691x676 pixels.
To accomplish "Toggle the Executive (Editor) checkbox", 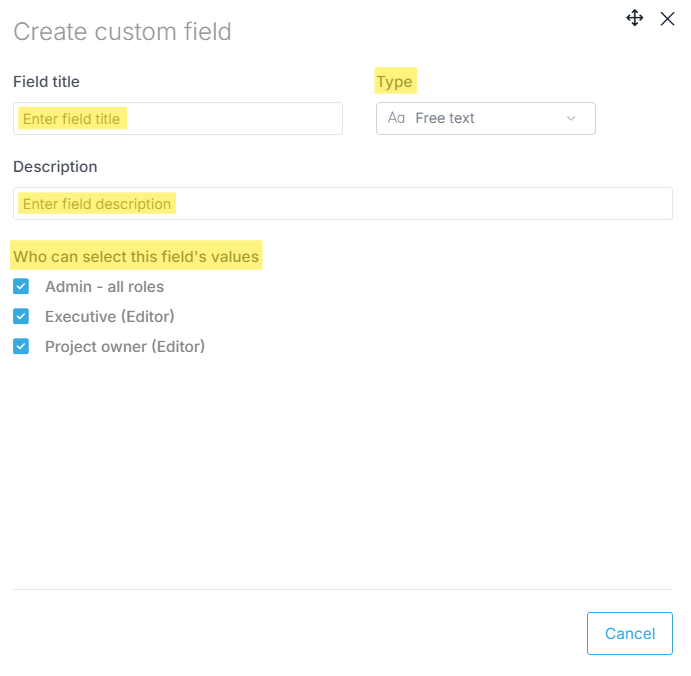I will coord(21,317).
